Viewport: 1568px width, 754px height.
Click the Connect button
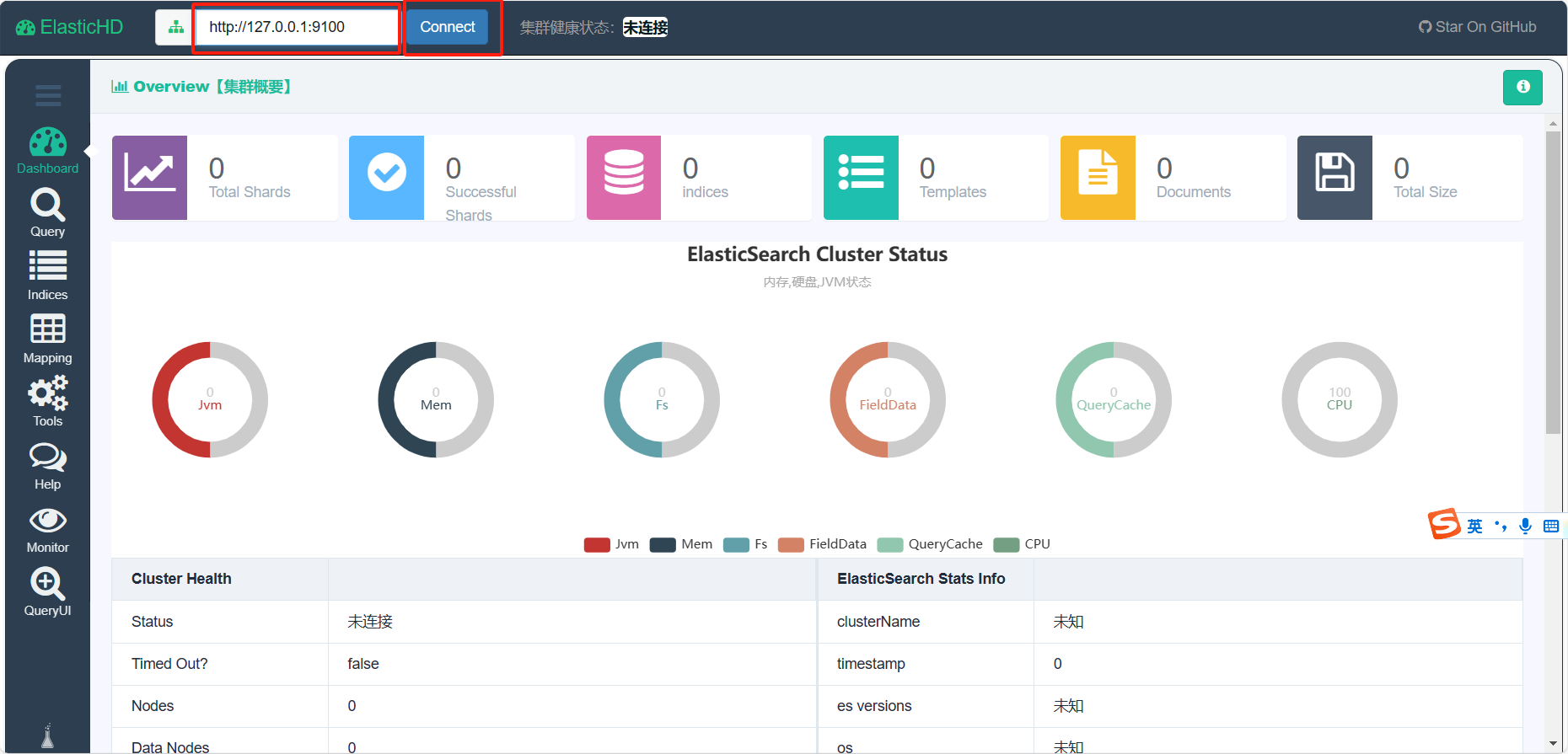coord(448,27)
